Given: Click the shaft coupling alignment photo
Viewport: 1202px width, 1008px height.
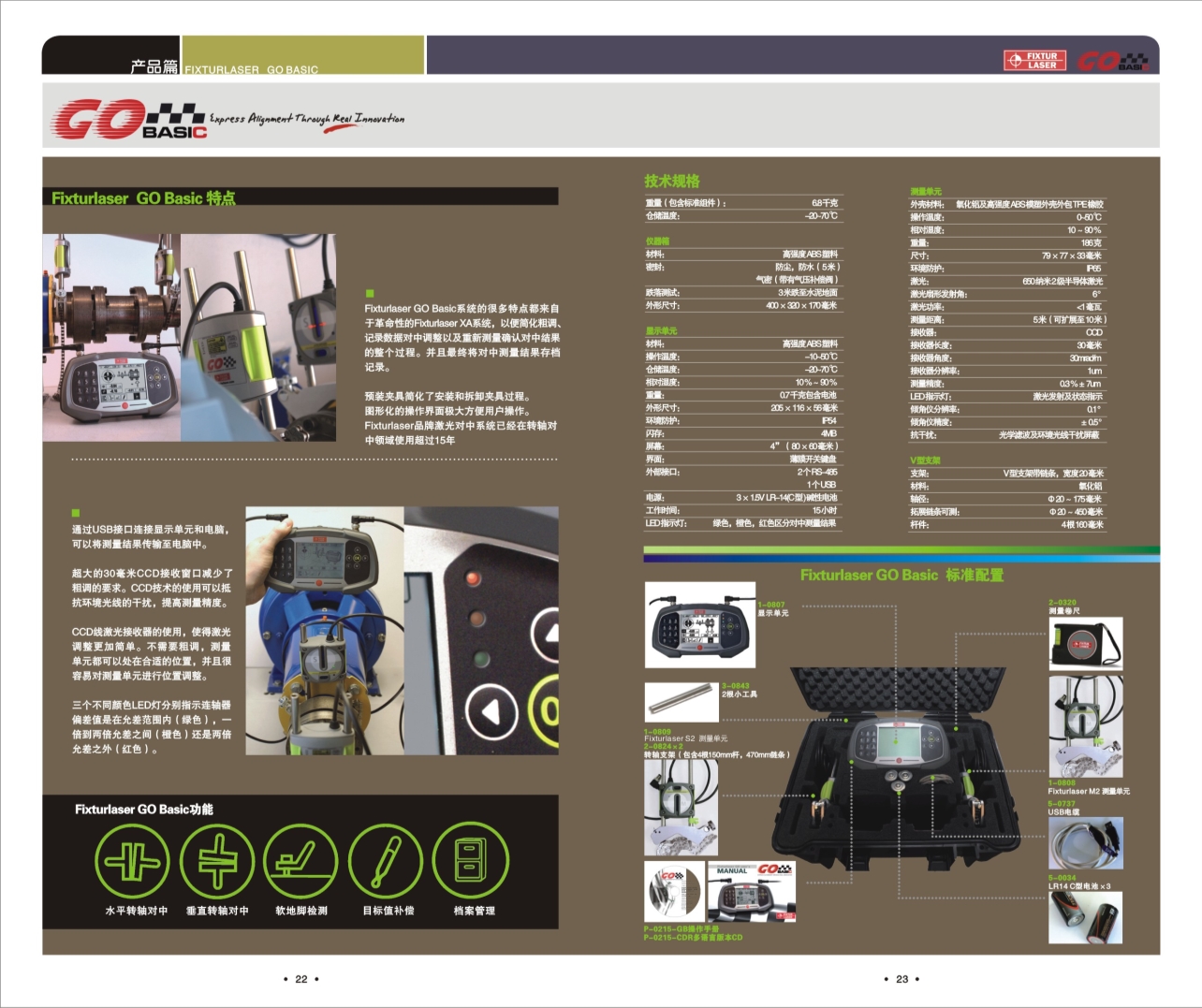Looking at the screenshot, I should (111, 338).
